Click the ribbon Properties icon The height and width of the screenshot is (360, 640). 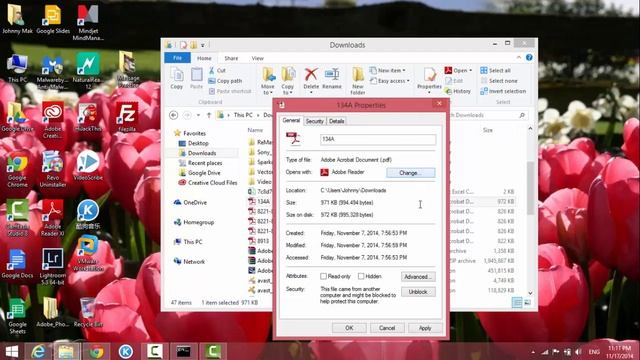tap(429, 80)
